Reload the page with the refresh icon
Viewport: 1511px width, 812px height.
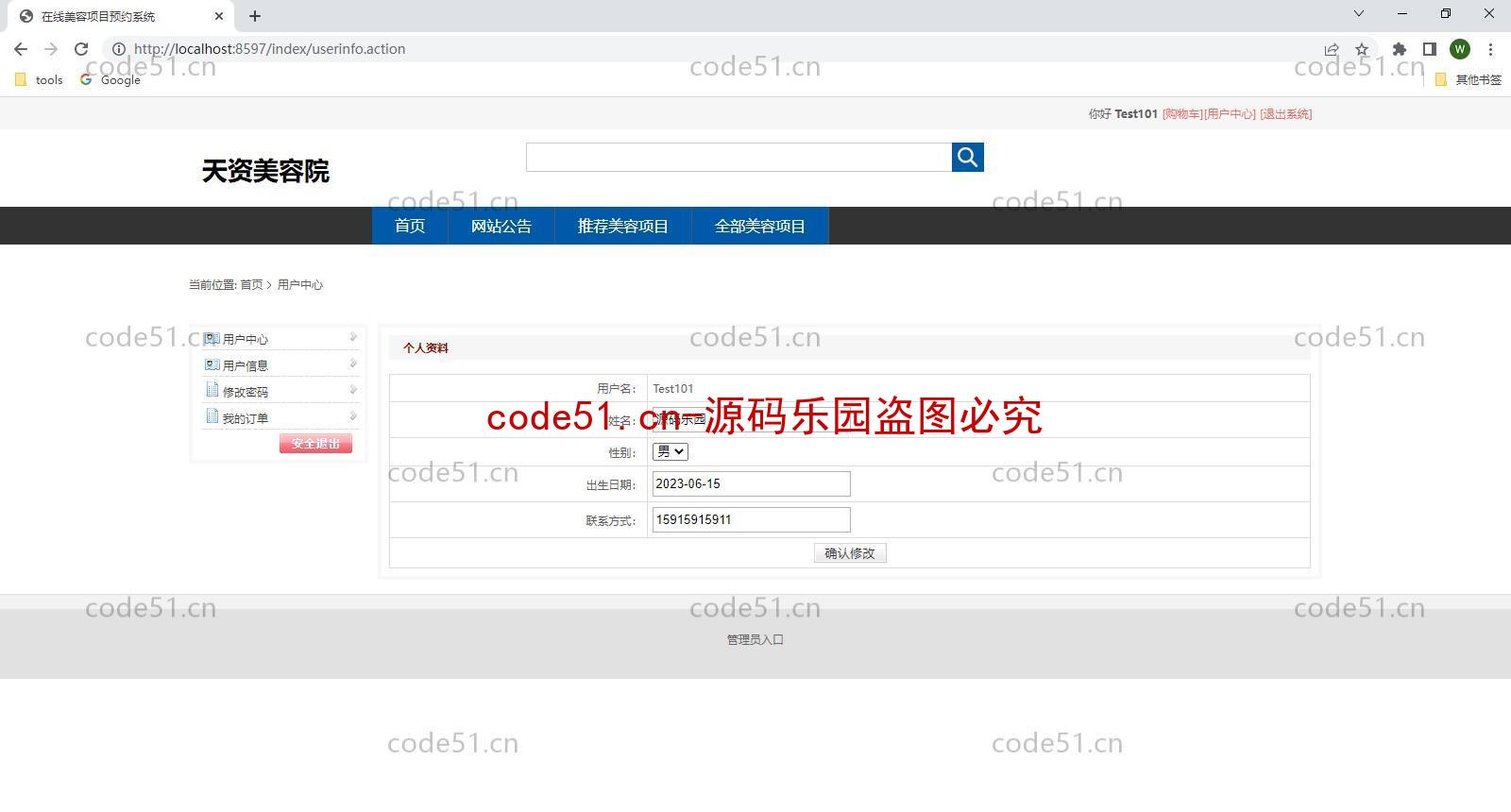(81, 49)
